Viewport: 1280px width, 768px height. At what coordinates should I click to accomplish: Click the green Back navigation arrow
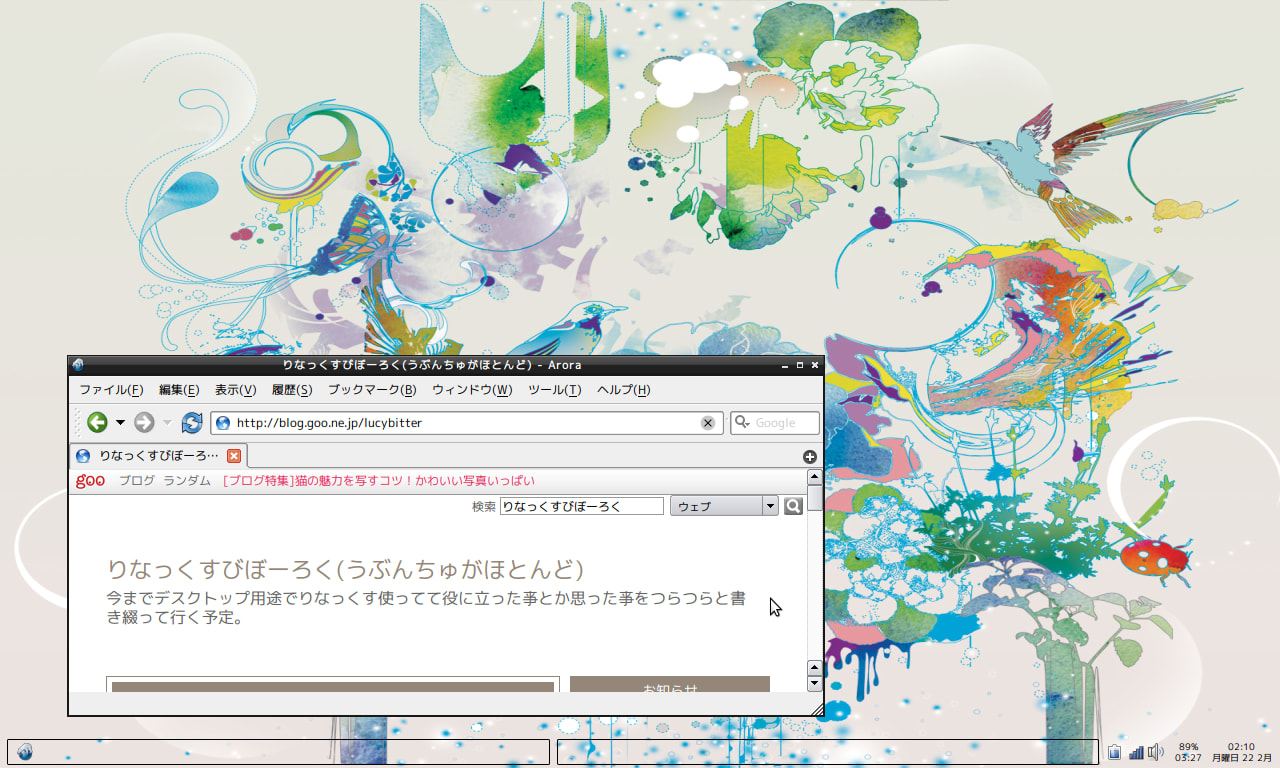pyautogui.click(x=97, y=423)
